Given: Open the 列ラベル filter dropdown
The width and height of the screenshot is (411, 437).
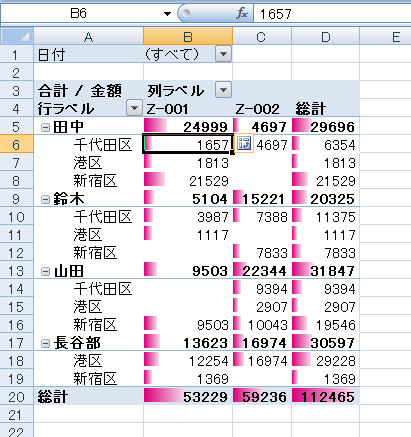Looking at the screenshot, I should coord(223,90).
